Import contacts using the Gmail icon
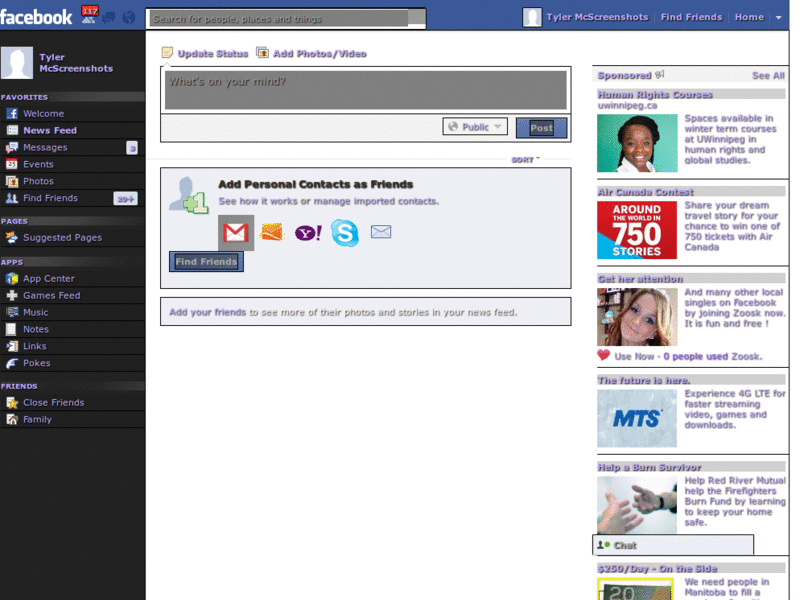 [236, 234]
